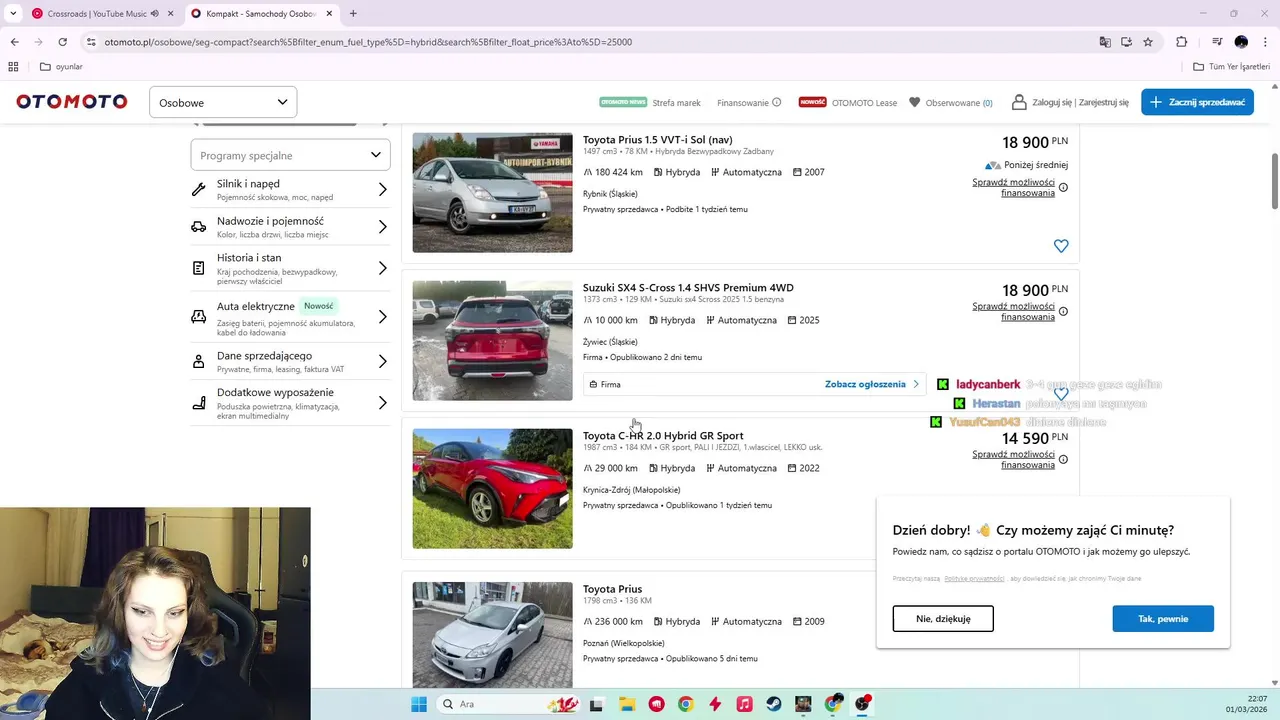Save the Toyota Prius 1.5 VVT-i listing heart
This screenshot has height=720, width=1280.
(x=1061, y=246)
